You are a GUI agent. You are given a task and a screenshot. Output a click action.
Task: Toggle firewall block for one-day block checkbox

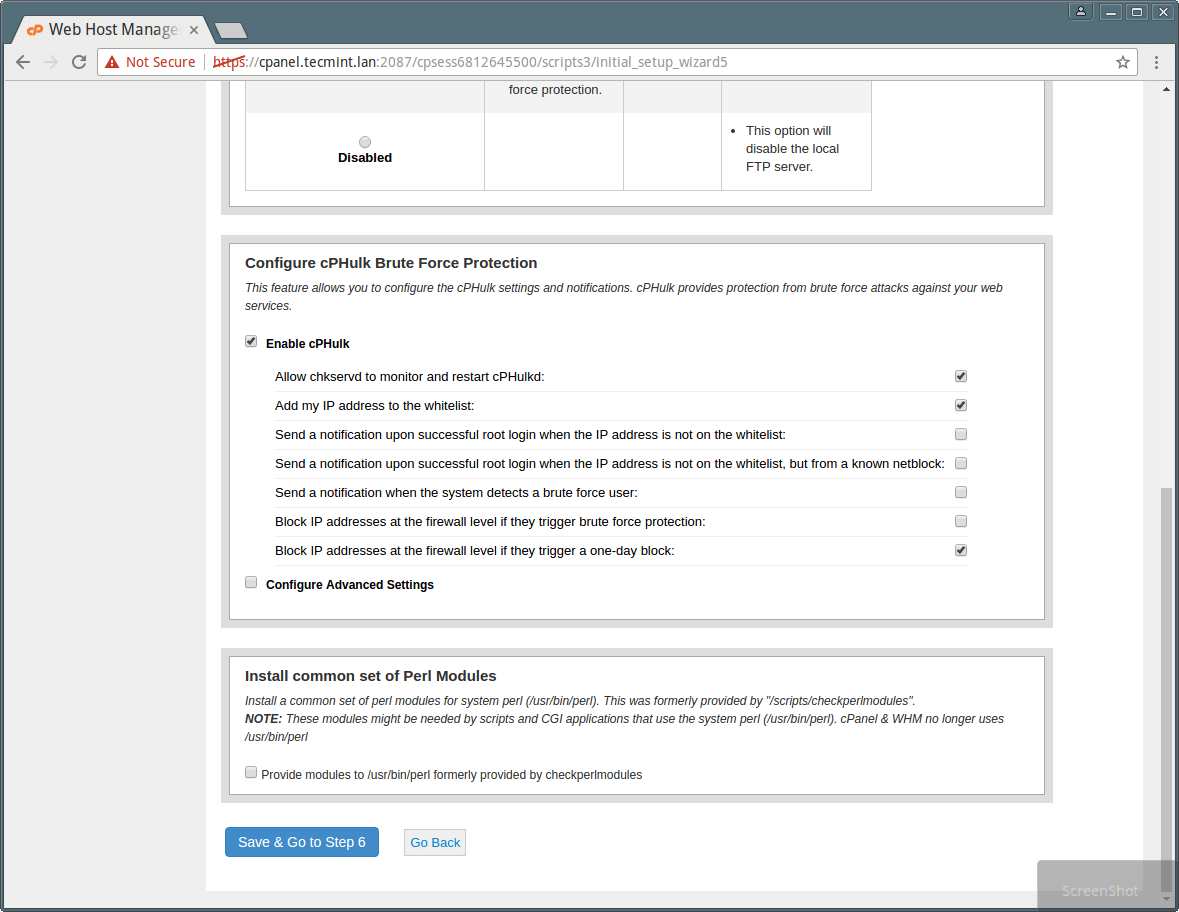(961, 550)
